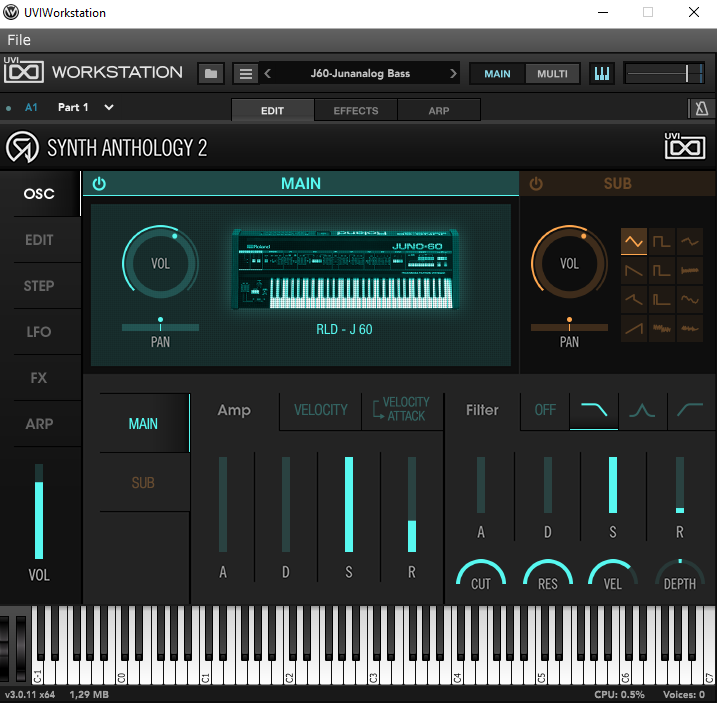Click the filter CUT knob

(481, 576)
